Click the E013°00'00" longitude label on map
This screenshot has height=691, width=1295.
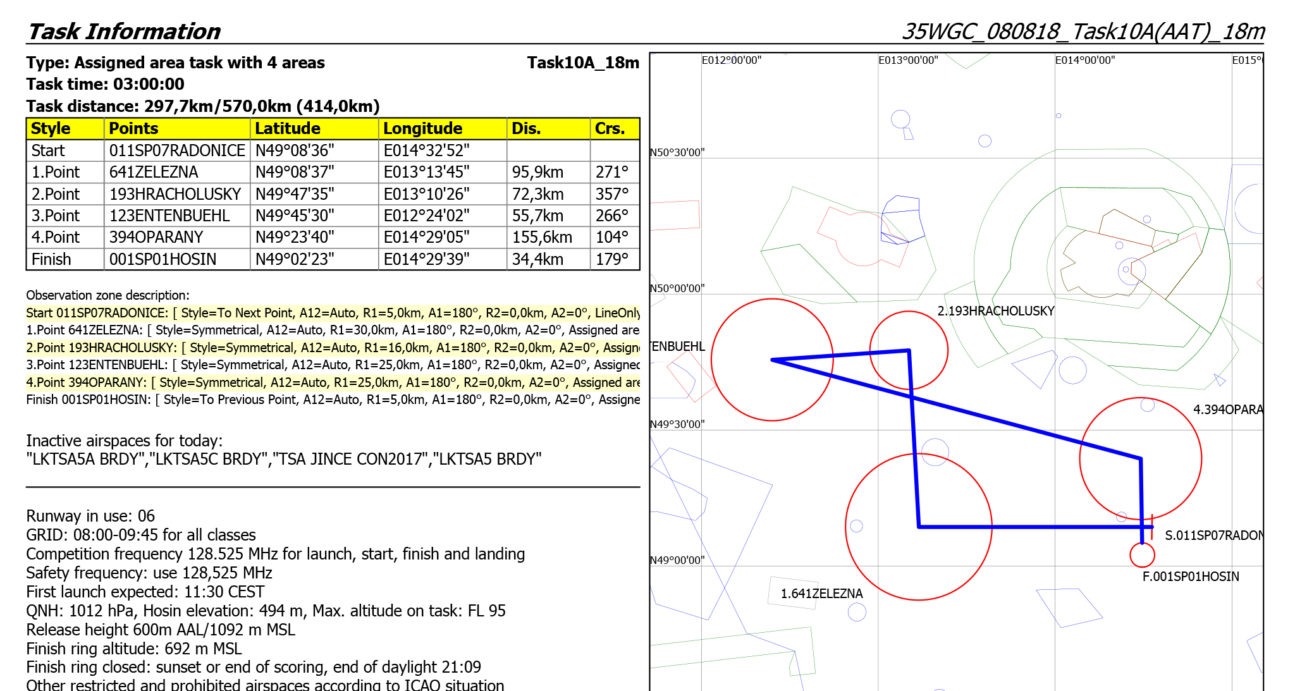[x=908, y=61]
